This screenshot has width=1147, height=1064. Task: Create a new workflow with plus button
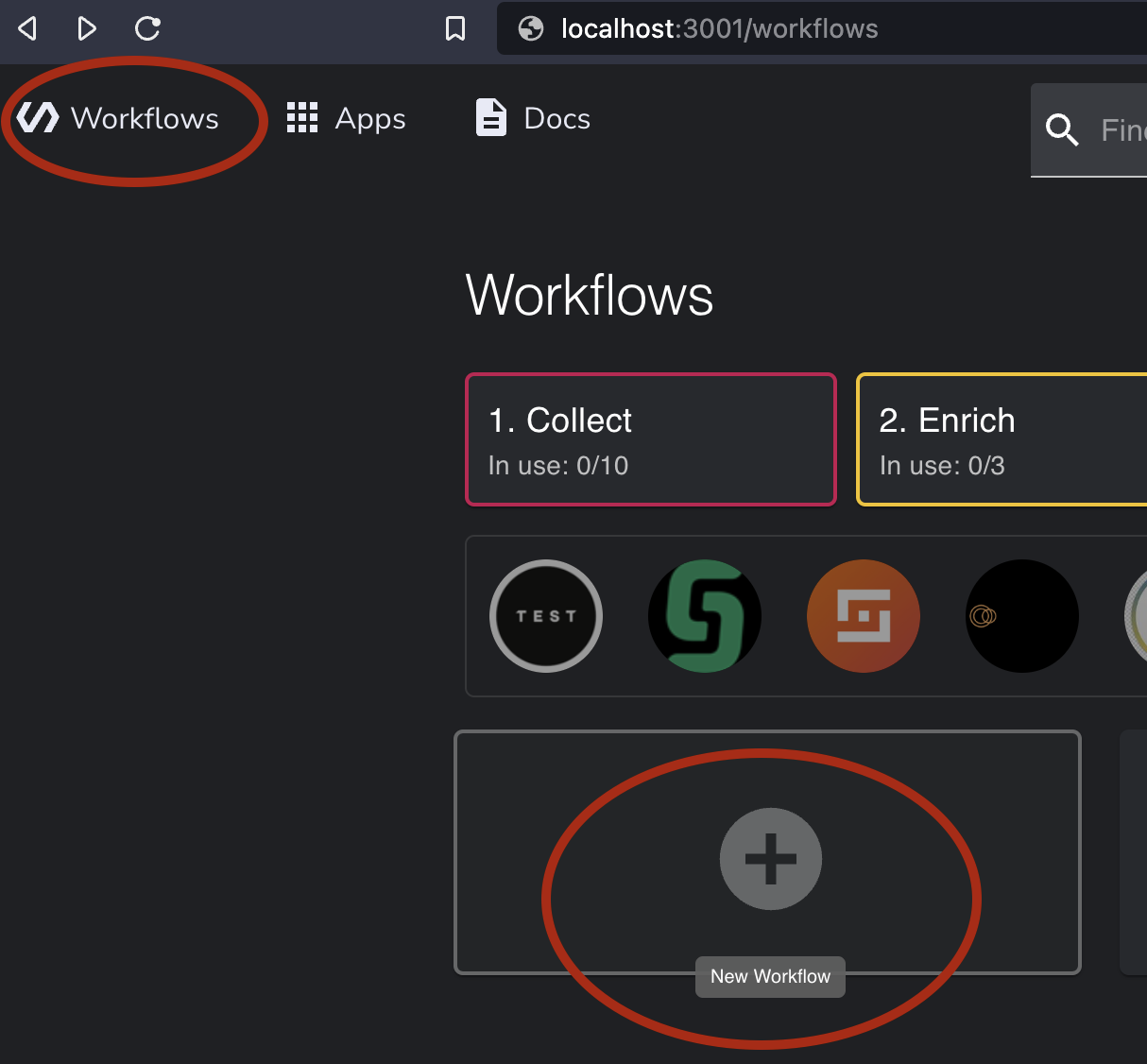771,859
